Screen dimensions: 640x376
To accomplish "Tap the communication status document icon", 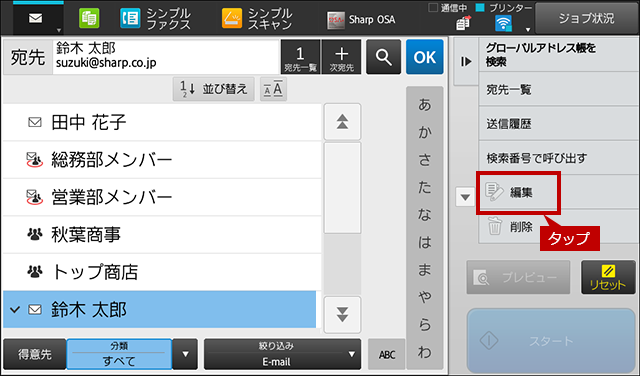I will pos(463,23).
